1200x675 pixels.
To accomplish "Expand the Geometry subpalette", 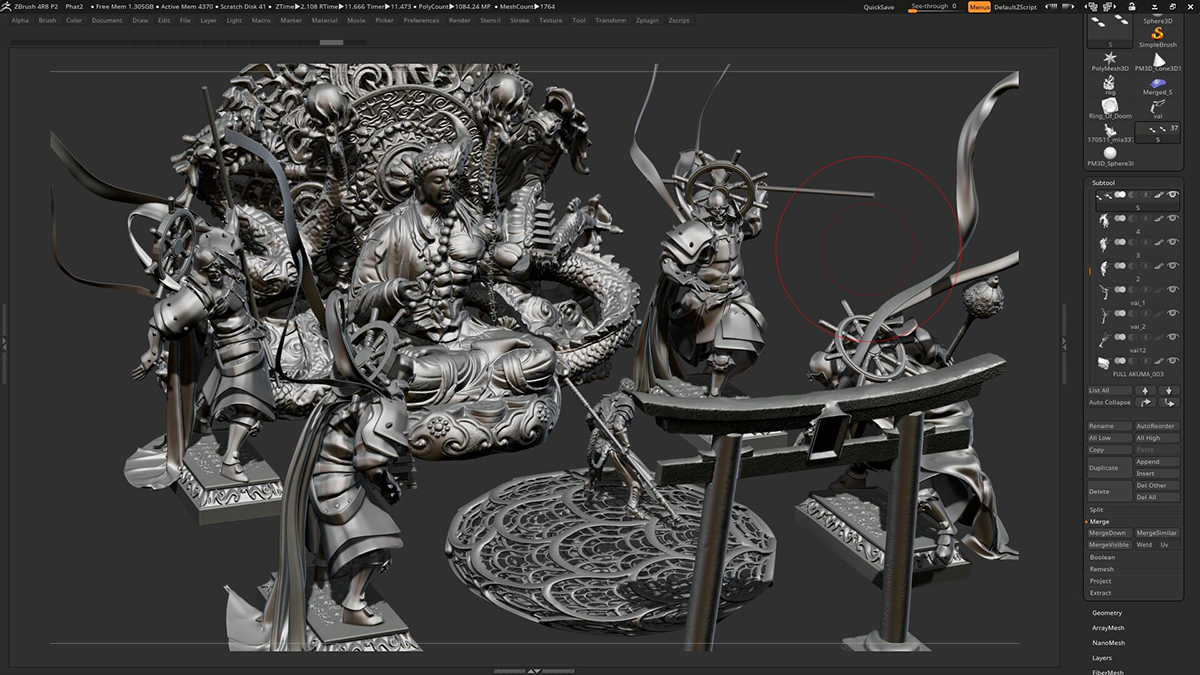I will tap(1107, 613).
